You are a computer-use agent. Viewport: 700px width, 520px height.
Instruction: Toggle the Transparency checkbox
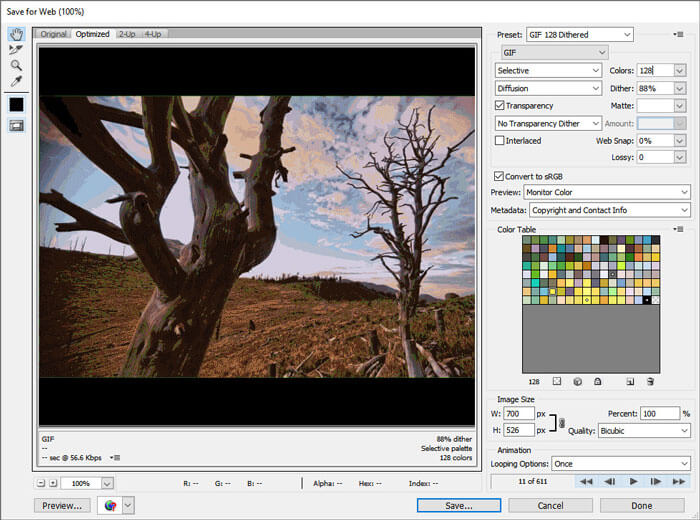click(500, 105)
